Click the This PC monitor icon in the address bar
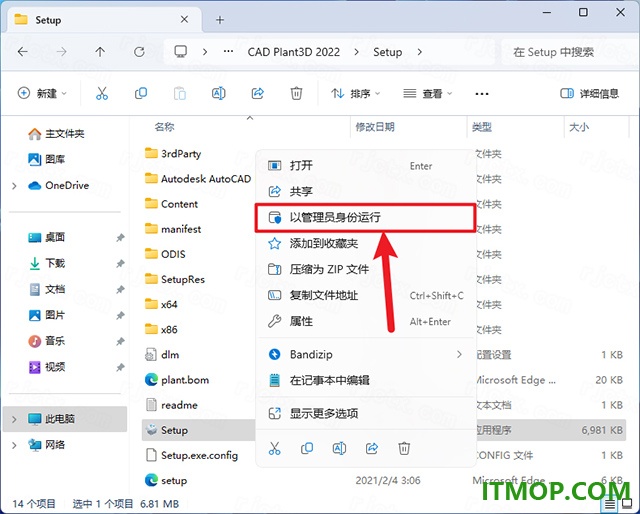The image size is (640, 514). tap(180, 52)
